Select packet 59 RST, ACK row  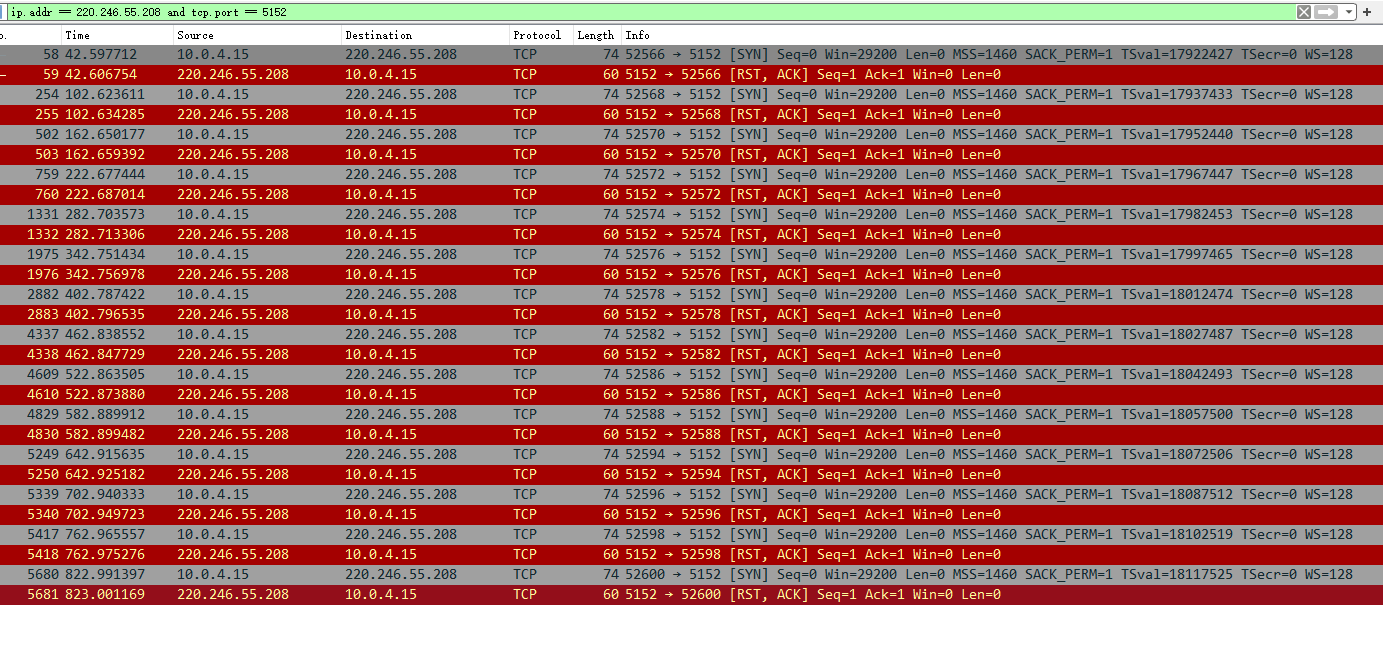pyautogui.click(x=691, y=74)
